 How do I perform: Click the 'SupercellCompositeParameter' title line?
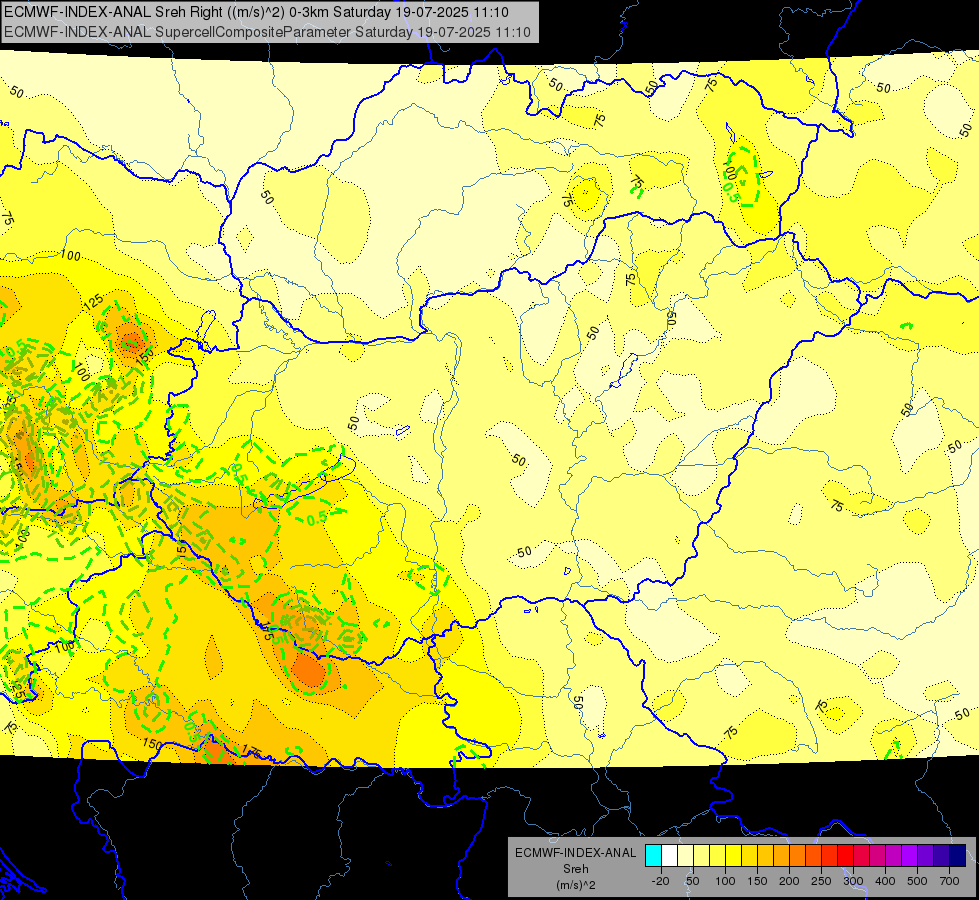click(x=253, y=32)
